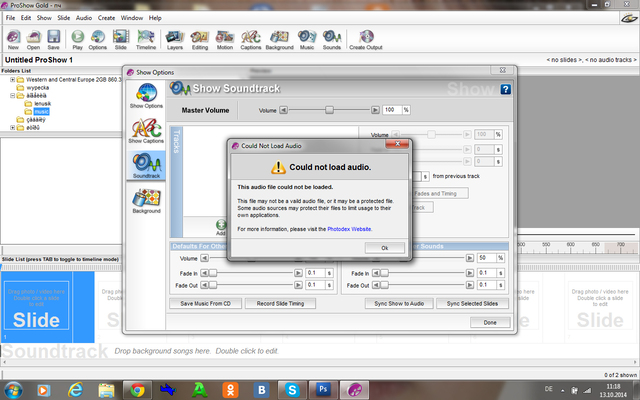The image size is (640, 400).
Task: Select Background in Show Options sidebar
Action: 146,200
